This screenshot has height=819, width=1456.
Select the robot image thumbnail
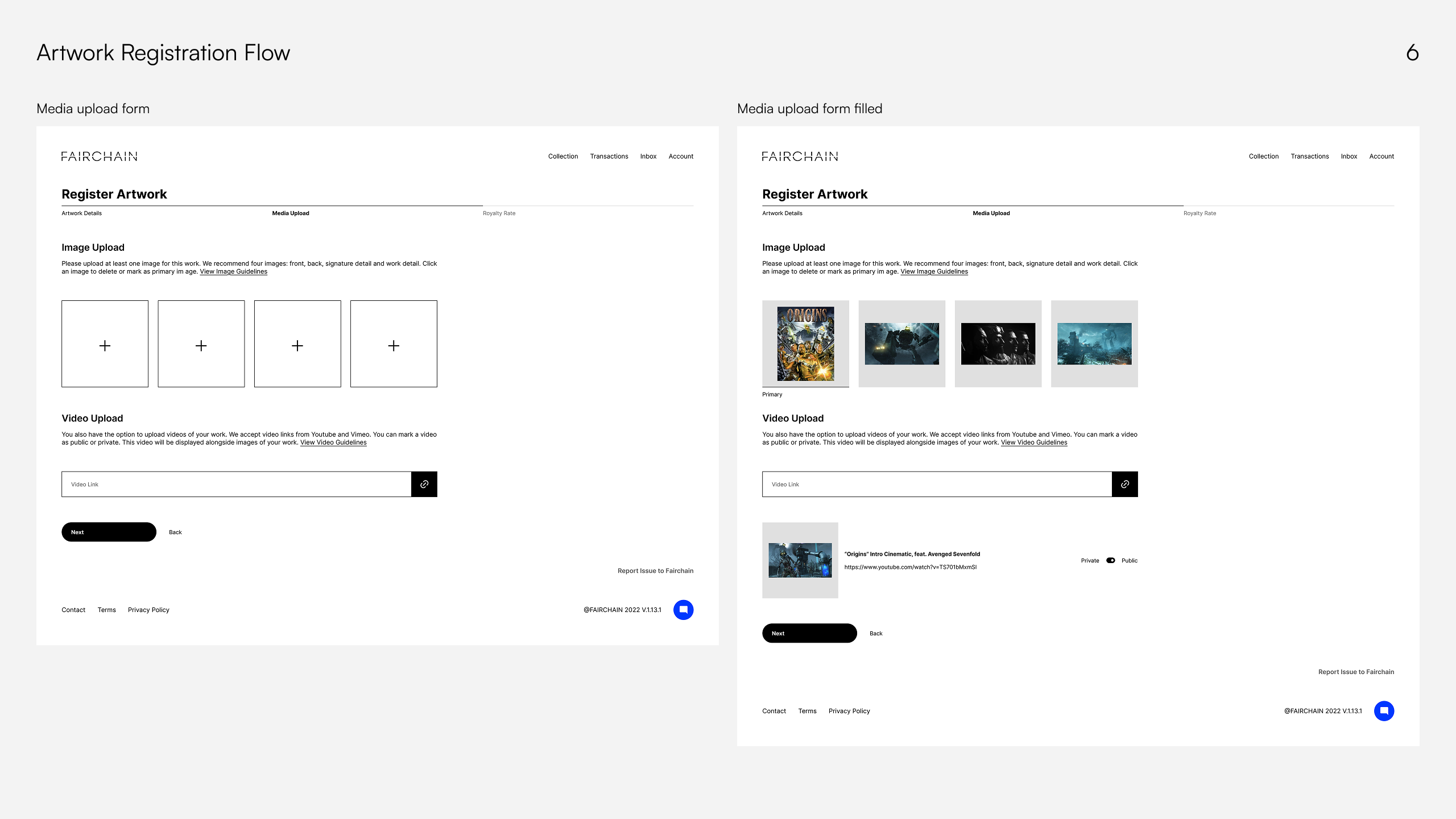pyautogui.click(x=901, y=344)
